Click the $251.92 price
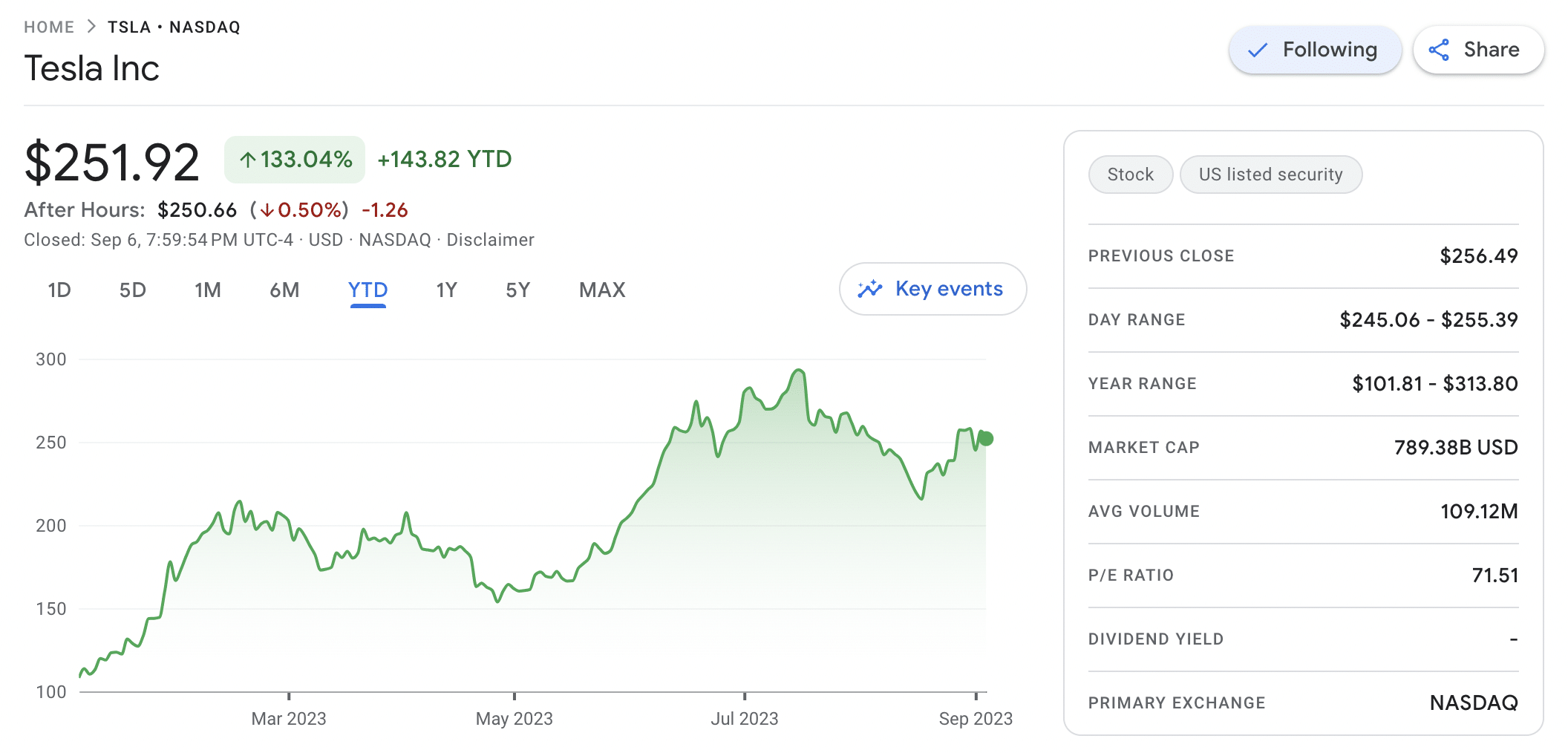1568x753 pixels. coord(112,162)
